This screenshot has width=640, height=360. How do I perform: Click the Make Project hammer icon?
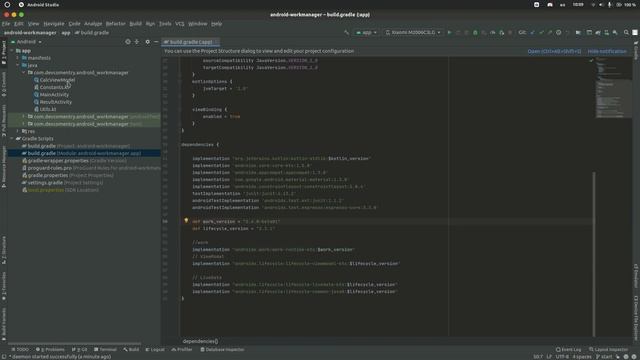pos(347,32)
